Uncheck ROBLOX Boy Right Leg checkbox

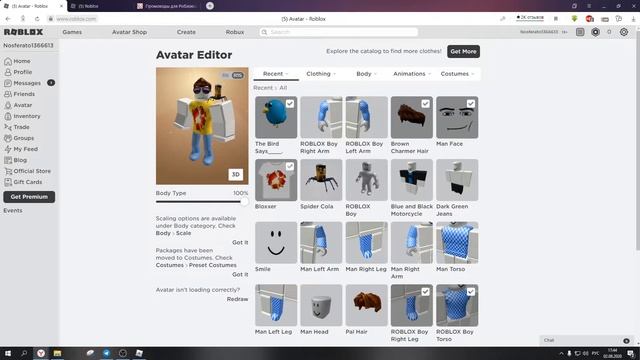point(425,292)
